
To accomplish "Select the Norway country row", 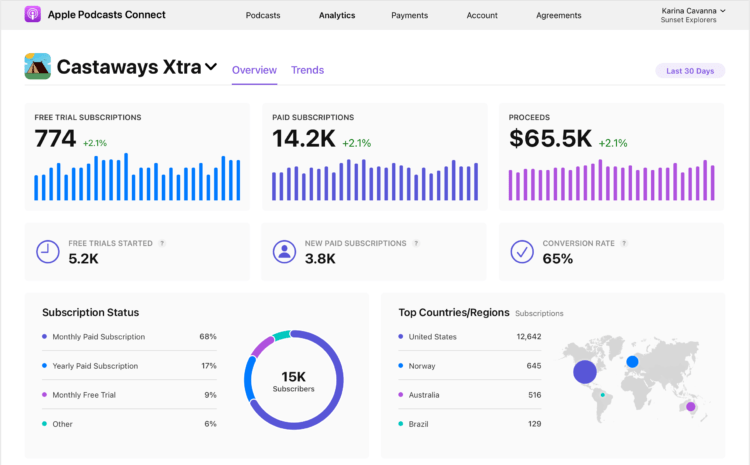I will click(x=470, y=365).
